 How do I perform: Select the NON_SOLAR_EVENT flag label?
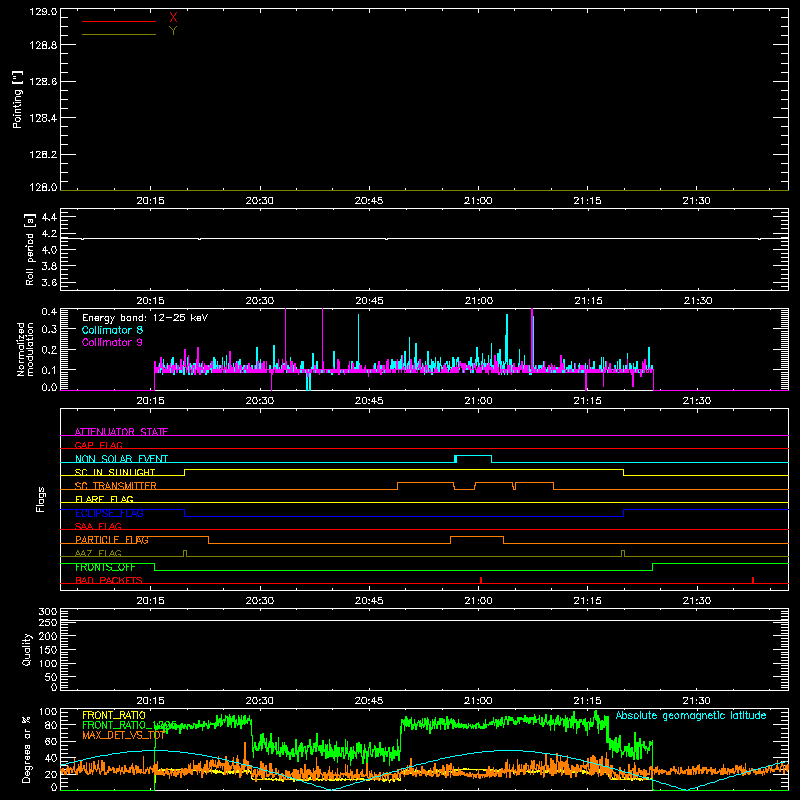click(x=121, y=459)
